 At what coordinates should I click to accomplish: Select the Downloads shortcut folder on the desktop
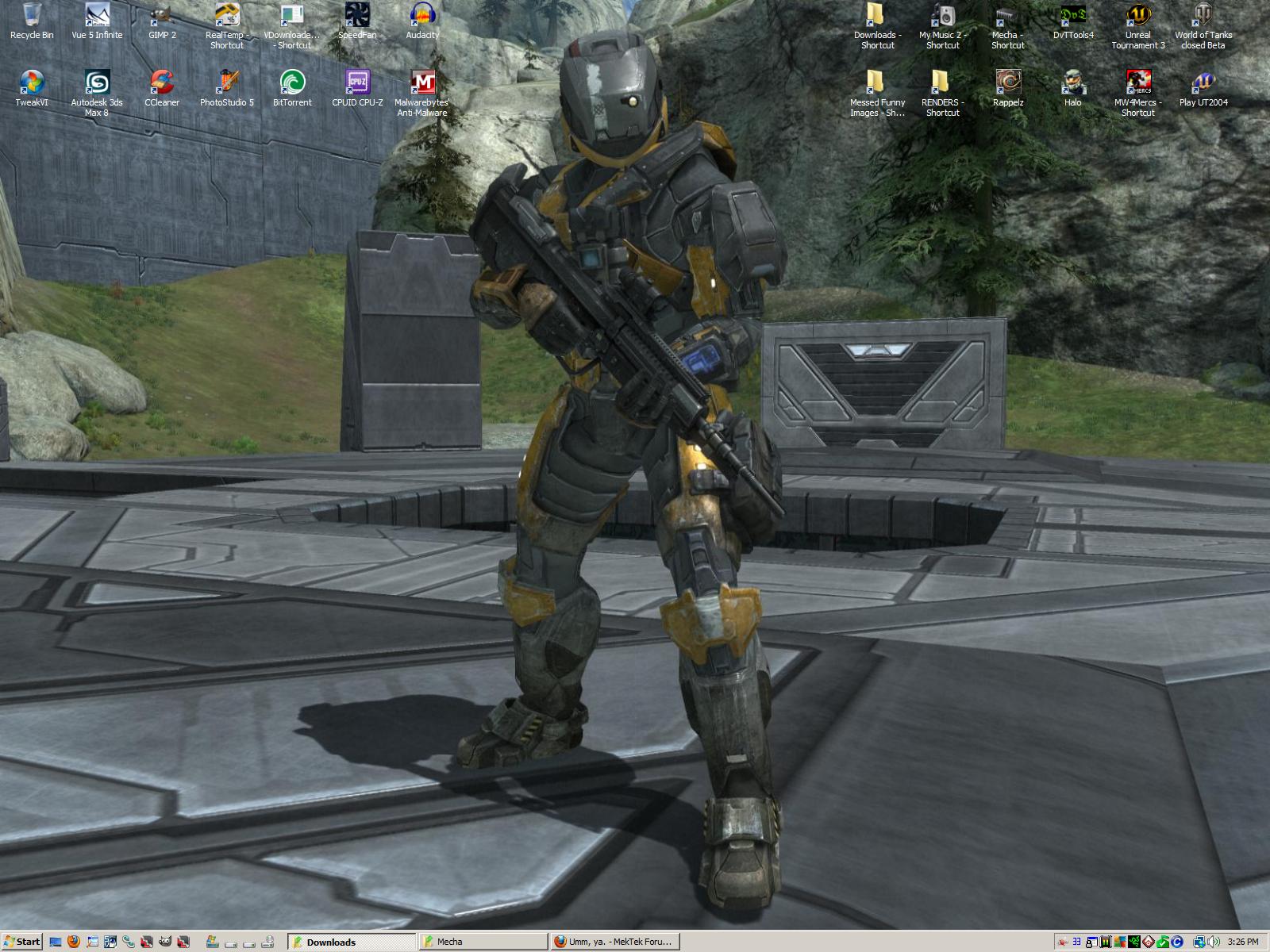(x=877, y=25)
